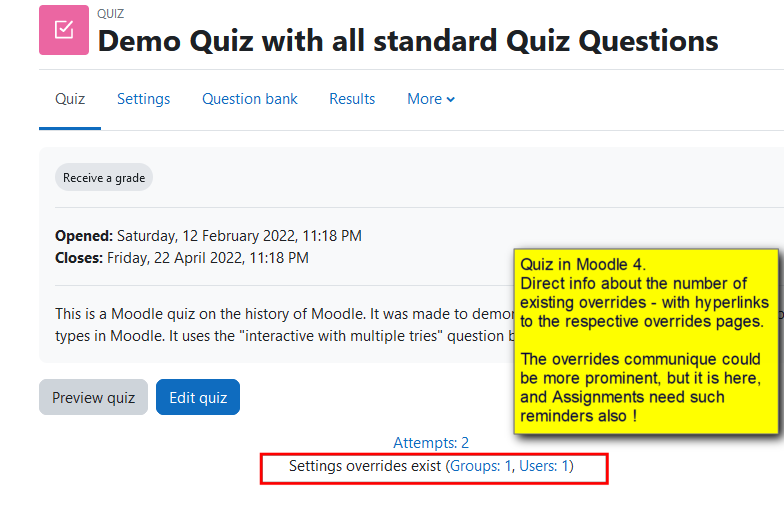Click the Opened date line
Viewport: 784px width, 509px height.
point(208,236)
